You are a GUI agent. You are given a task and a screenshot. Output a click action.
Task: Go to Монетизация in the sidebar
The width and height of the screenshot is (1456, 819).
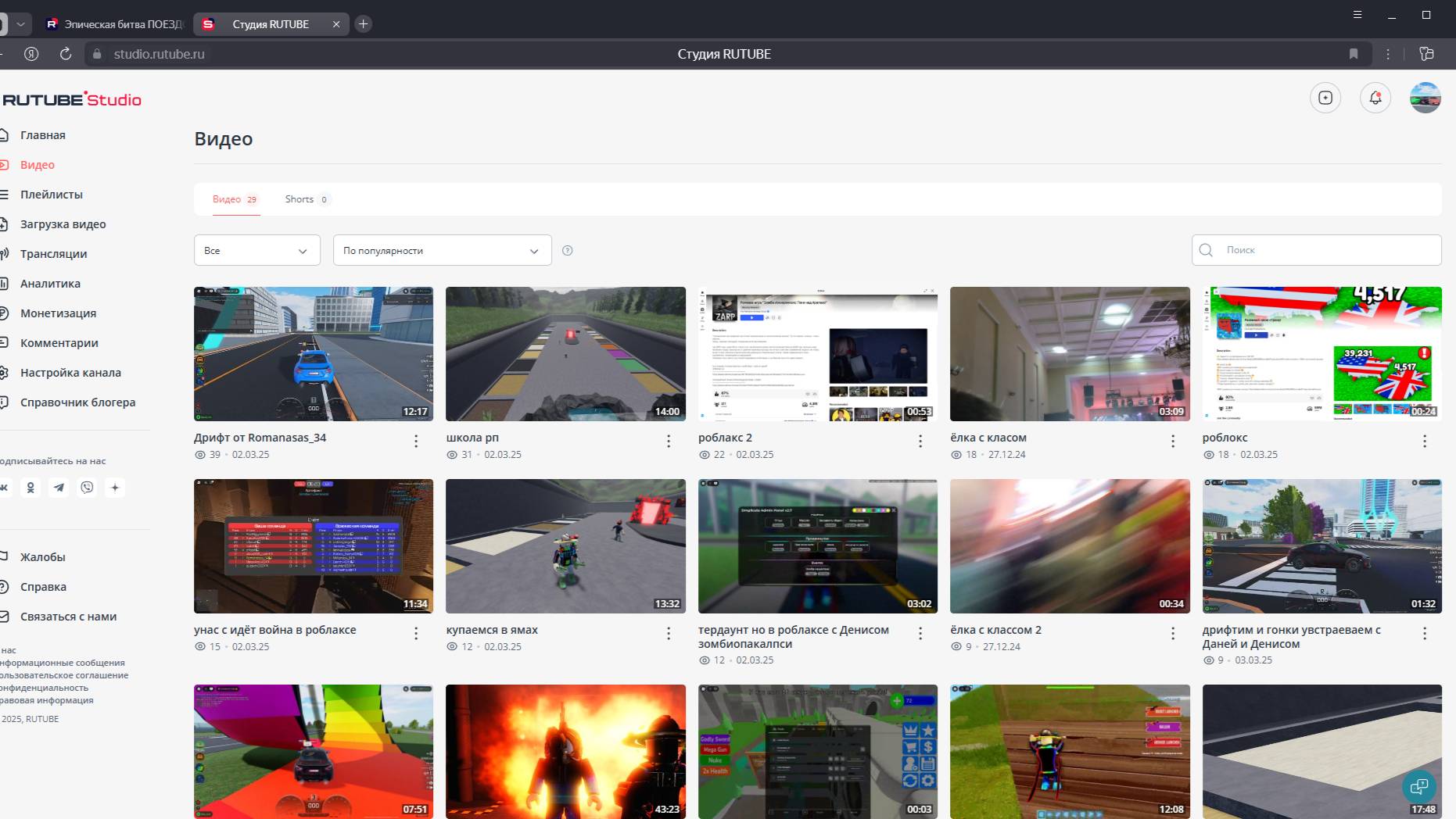coord(58,313)
